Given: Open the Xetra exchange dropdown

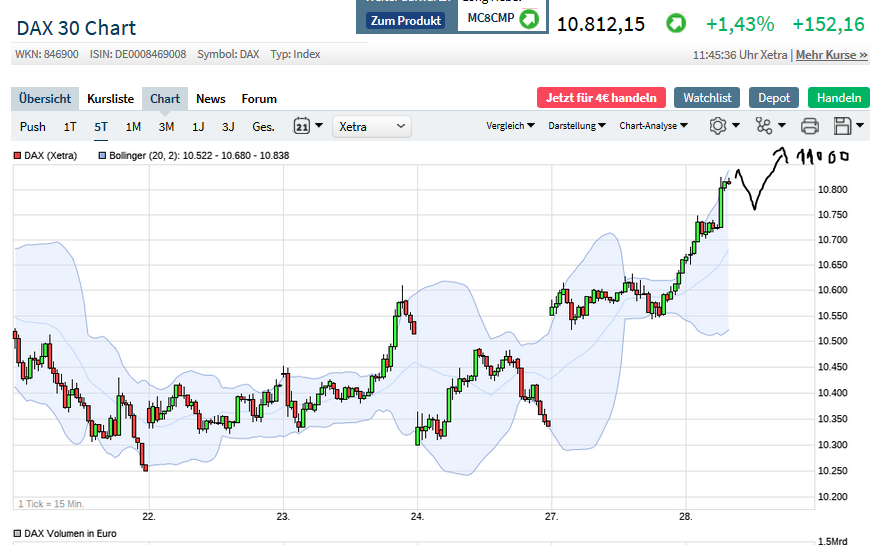Looking at the screenshot, I should pos(373,126).
